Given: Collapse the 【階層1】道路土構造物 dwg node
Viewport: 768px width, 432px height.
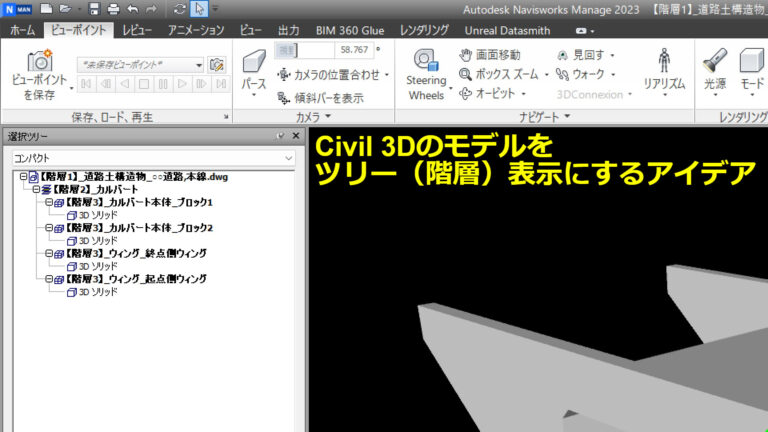Looking at the screenshot, I should (24, 176).
